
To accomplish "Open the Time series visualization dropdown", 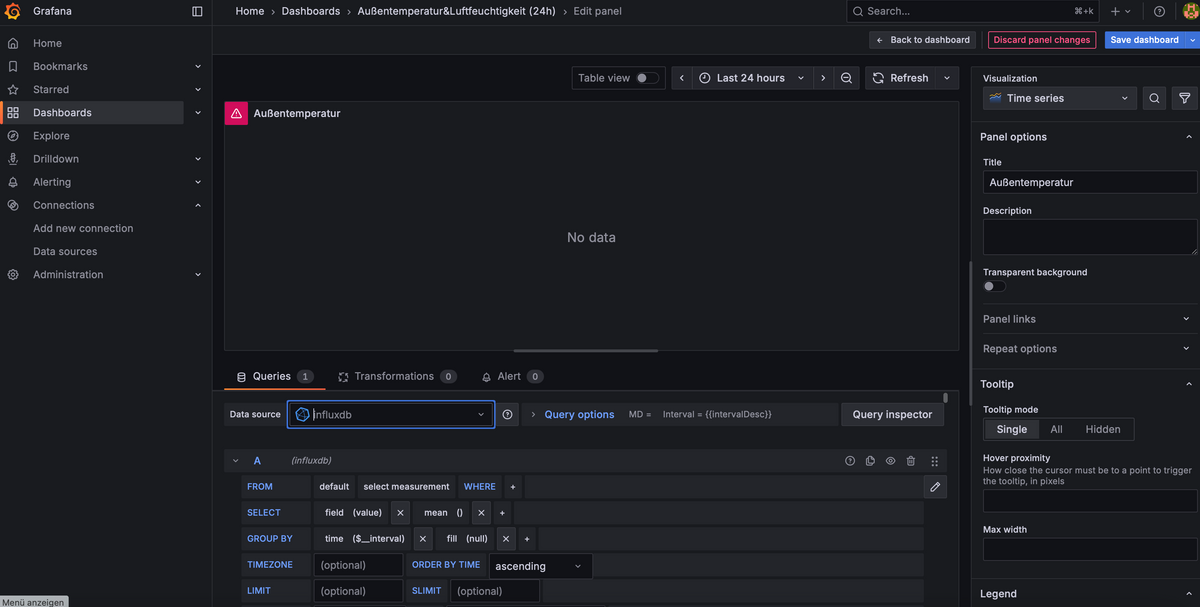I will point(1059,98).
